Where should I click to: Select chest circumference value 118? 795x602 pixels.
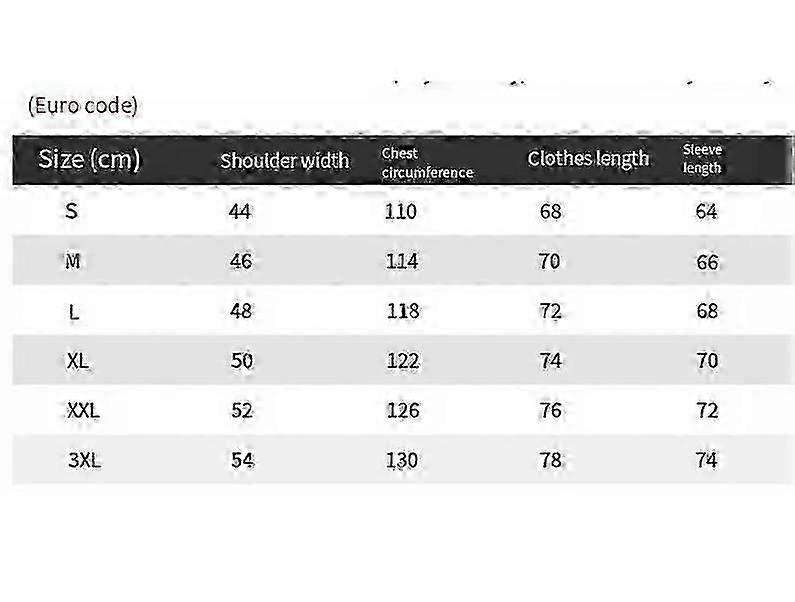(403, 311)
